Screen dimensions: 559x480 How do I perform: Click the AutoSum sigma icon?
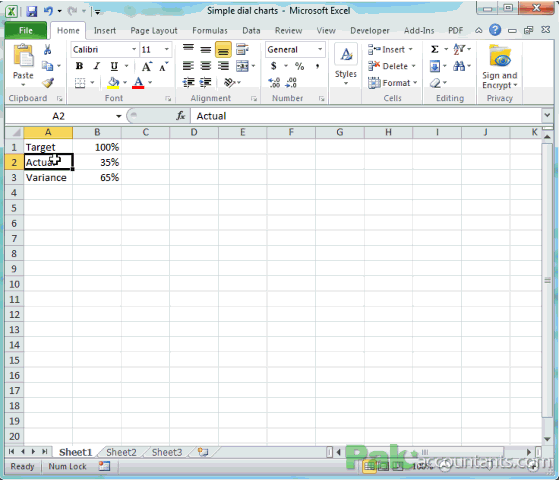pos(434,49)
